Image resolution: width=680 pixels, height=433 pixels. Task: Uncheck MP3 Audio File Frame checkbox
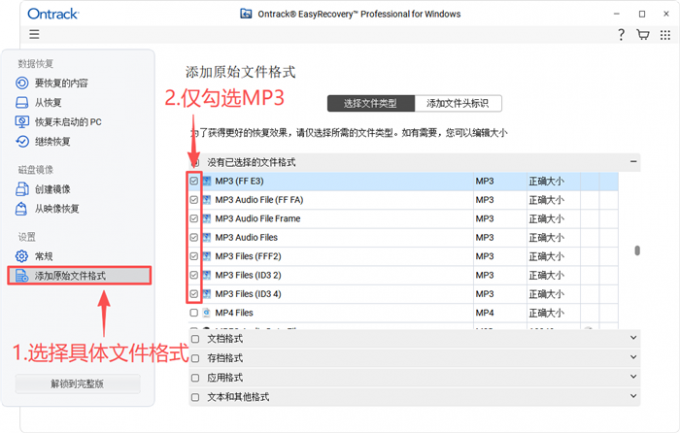point(194,218)
